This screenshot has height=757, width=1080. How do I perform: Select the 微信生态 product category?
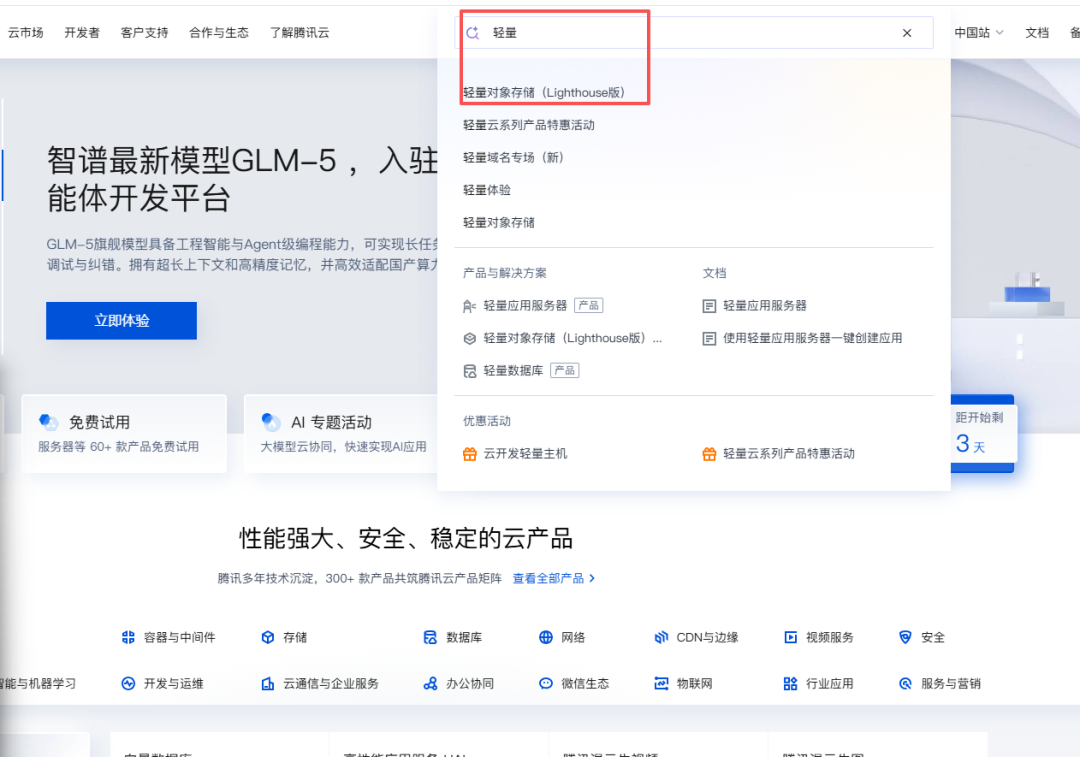pos(574,683)
